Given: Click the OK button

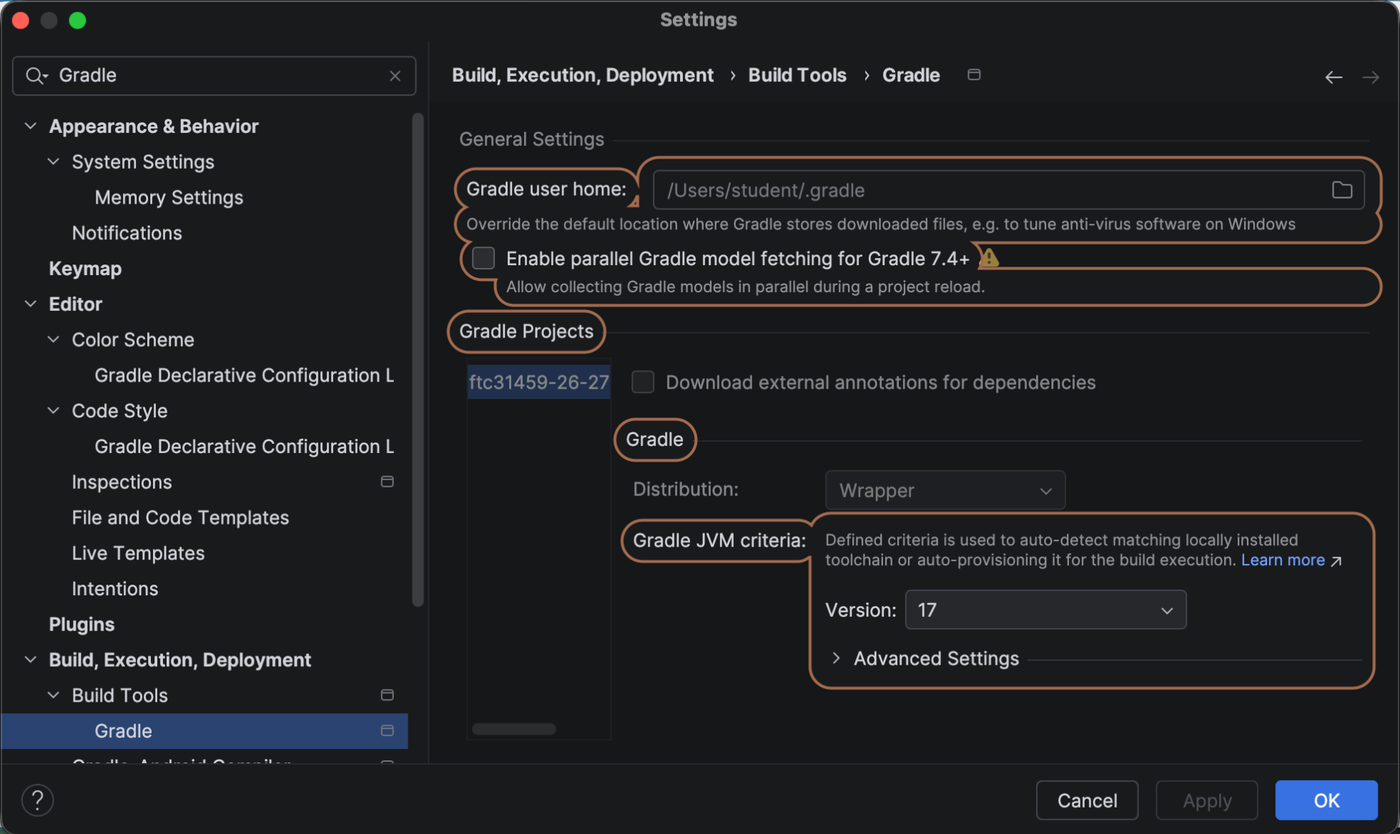Looking at the screenshot, I should tap(1326, 800).
